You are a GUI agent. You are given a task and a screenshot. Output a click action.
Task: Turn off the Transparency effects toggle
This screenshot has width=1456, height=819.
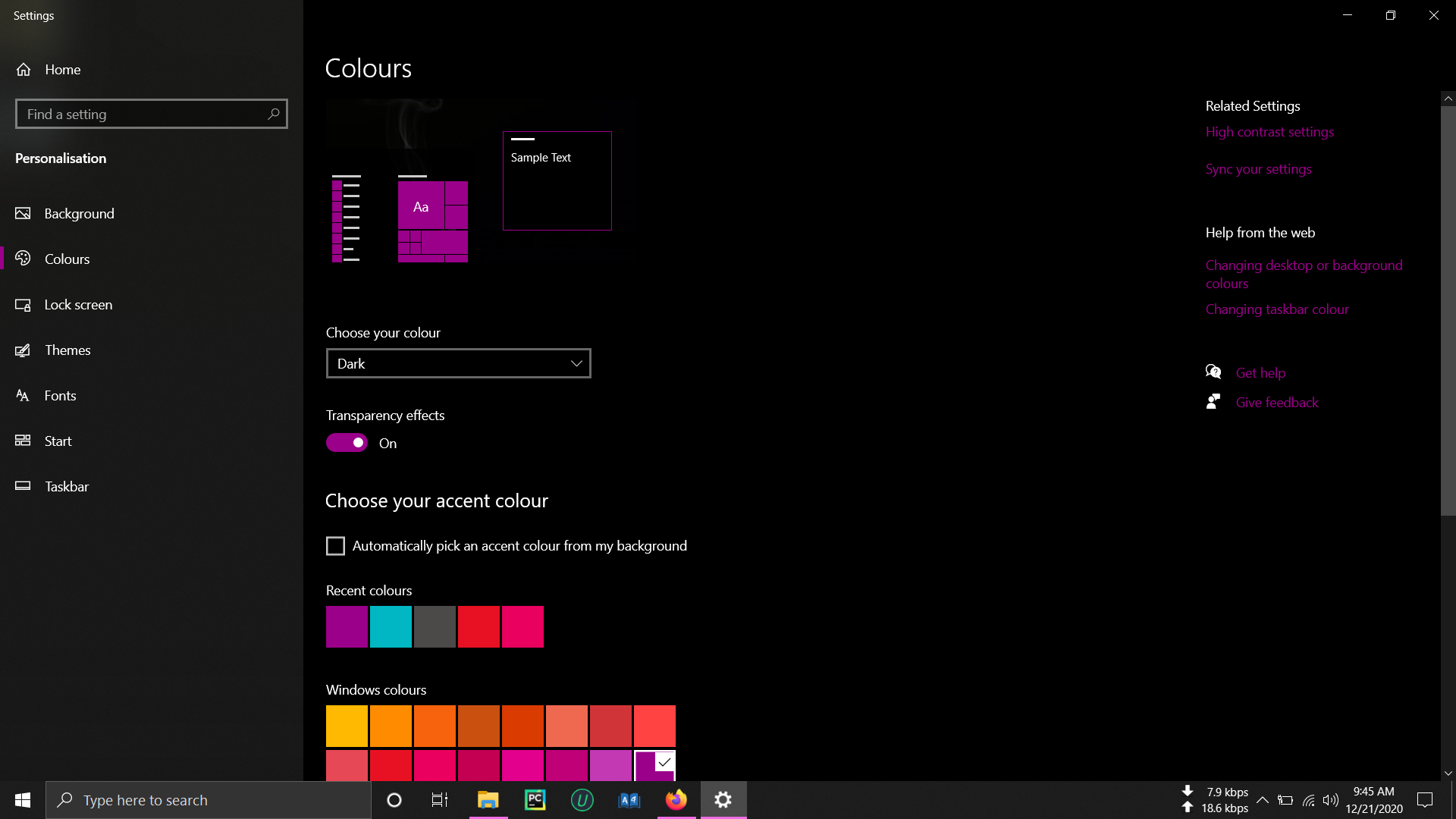coord(347,443)
